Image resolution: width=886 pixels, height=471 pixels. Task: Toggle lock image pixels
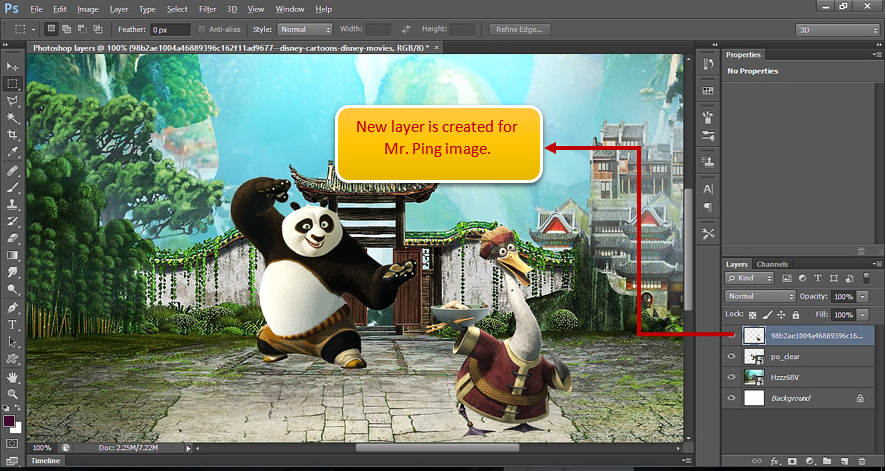pyautogui.click(x=767, y=315)
